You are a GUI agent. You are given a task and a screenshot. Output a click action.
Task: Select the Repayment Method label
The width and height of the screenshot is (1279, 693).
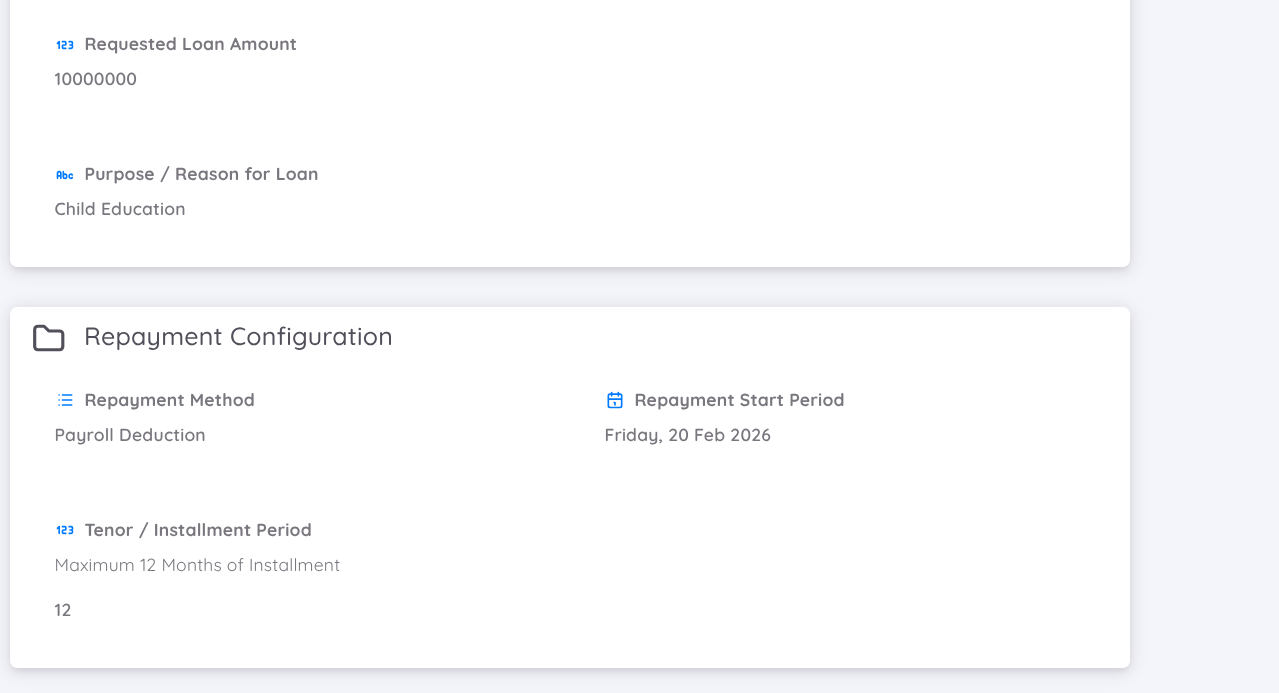[x=169, y=400]
